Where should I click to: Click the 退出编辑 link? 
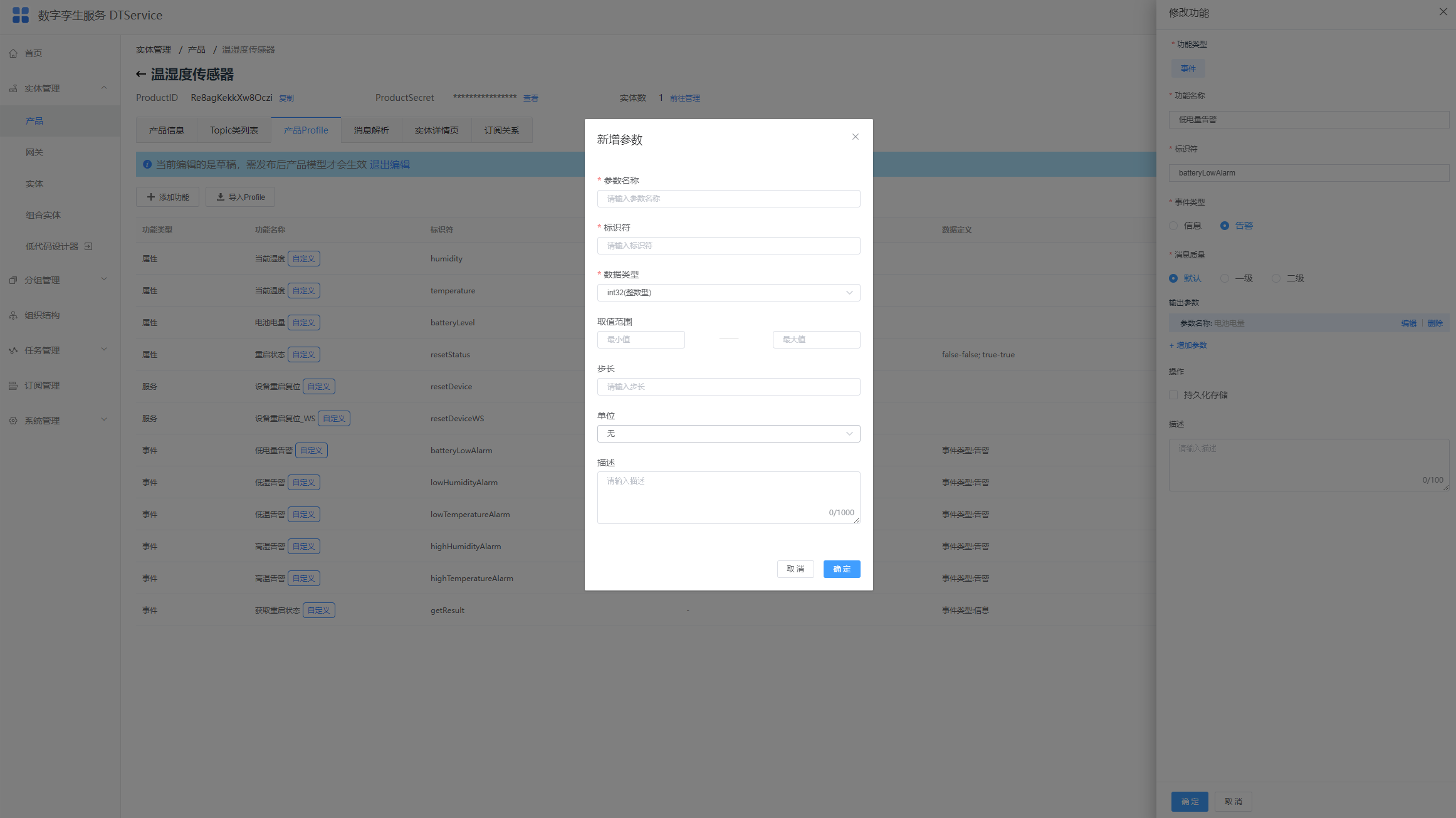(389, 164)
